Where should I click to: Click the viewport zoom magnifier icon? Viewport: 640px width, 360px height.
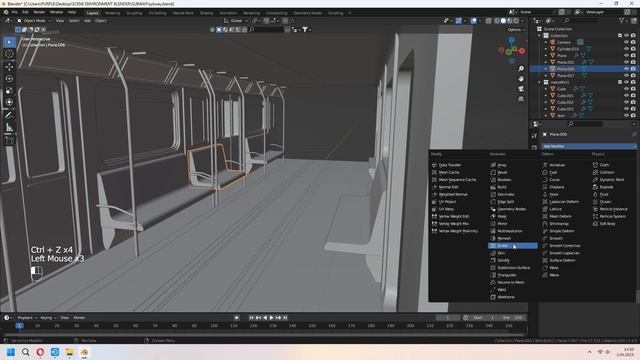521,69
